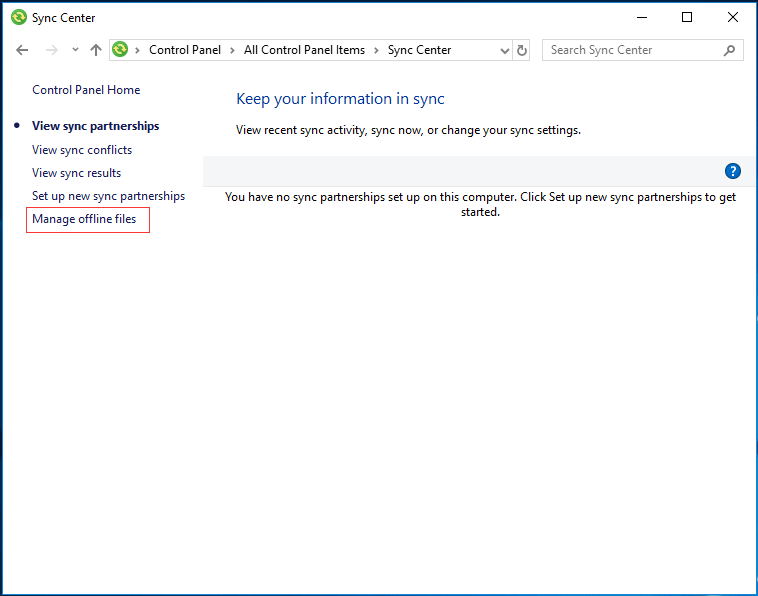Screen dimensions: 758x596
Task: Select Control Panel in breadcrumb
Action: 185,50
